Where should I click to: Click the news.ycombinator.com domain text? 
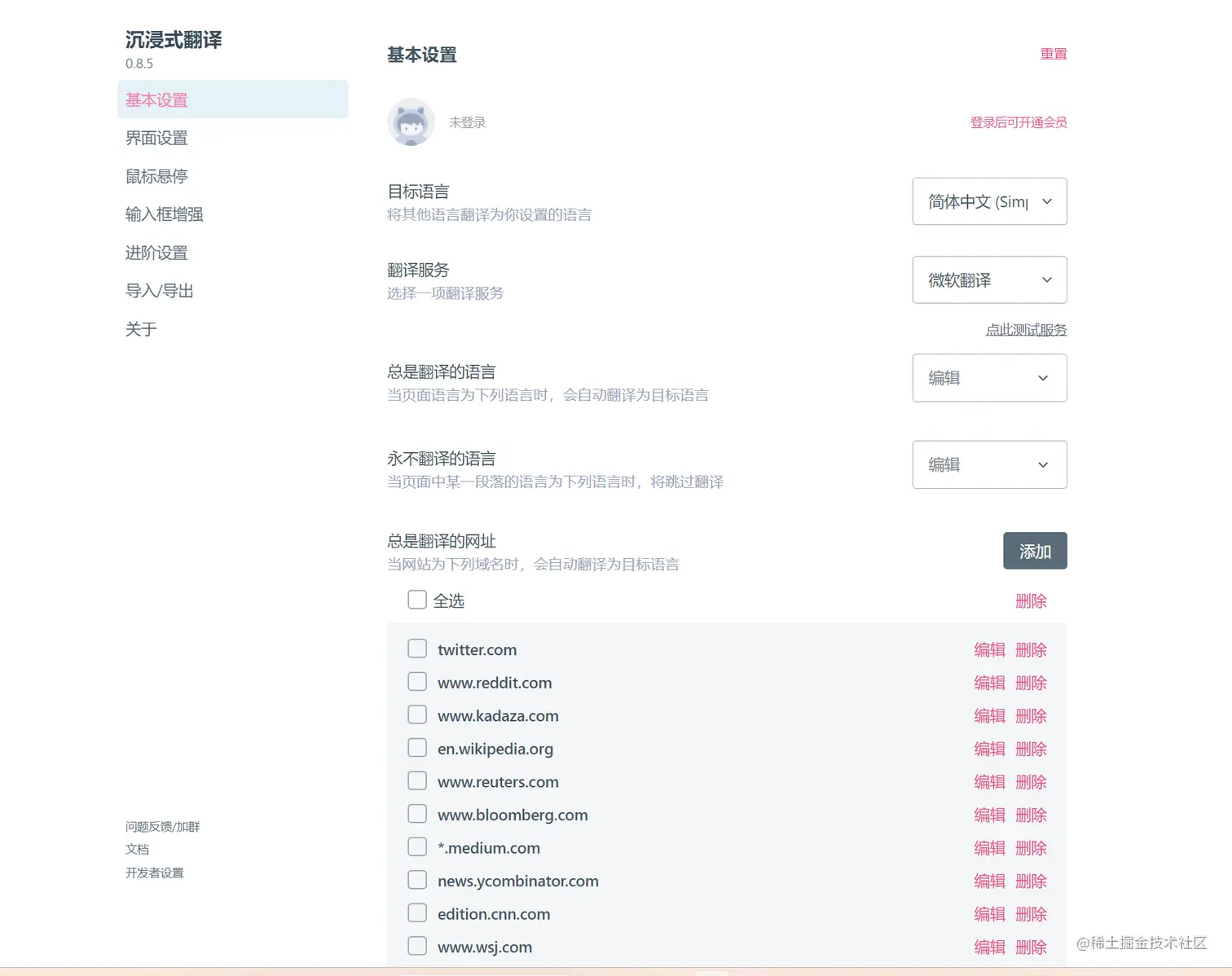click(518, 881)
